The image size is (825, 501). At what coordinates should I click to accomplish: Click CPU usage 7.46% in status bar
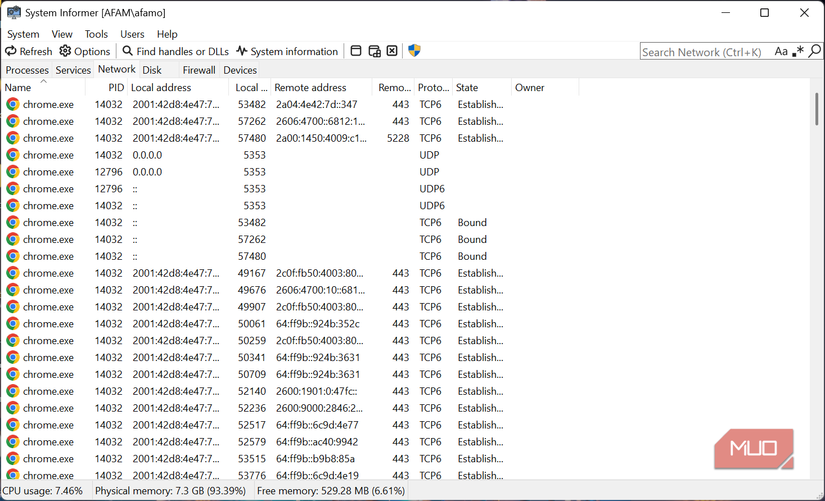tap(43, 491)
